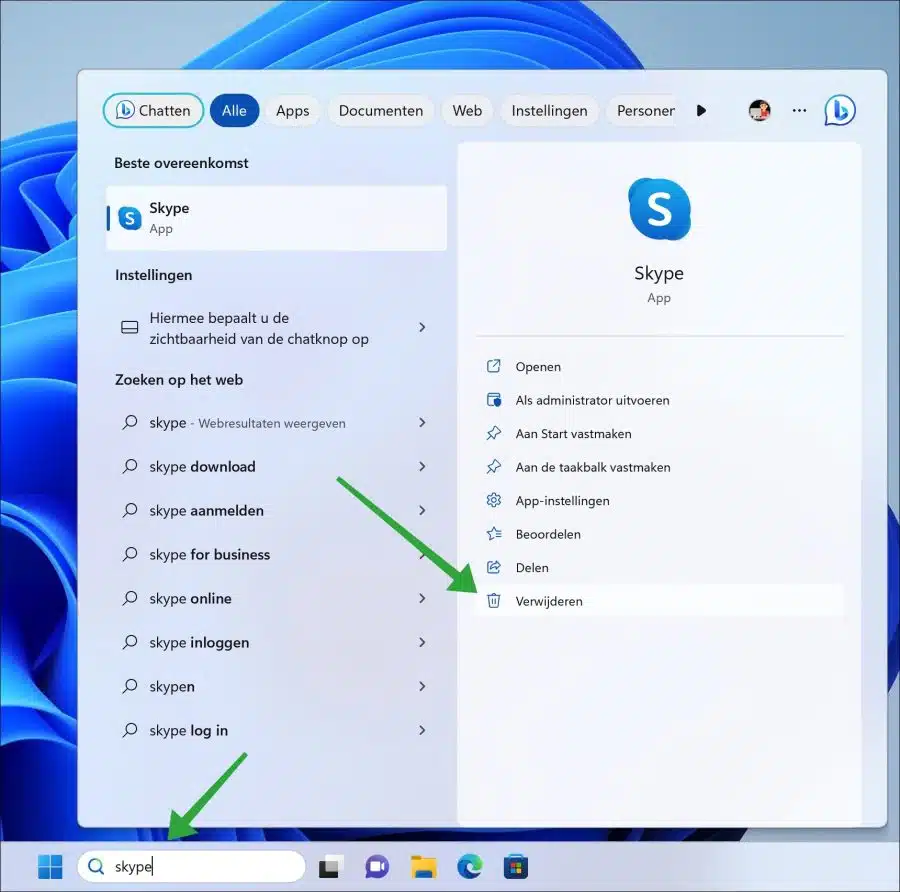This screenshot has height=892, width=900.
Task: Open the Teams Chat taskbar icon
Action: click(x=377, y=866)
